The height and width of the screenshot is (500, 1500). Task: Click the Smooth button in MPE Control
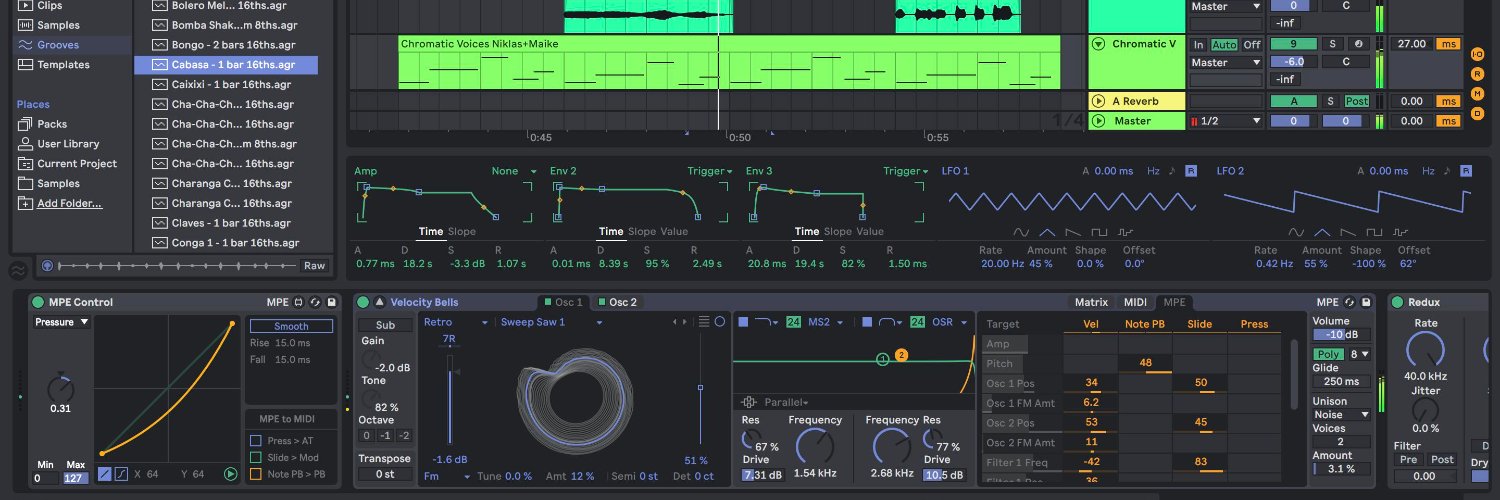click(291, 326)
